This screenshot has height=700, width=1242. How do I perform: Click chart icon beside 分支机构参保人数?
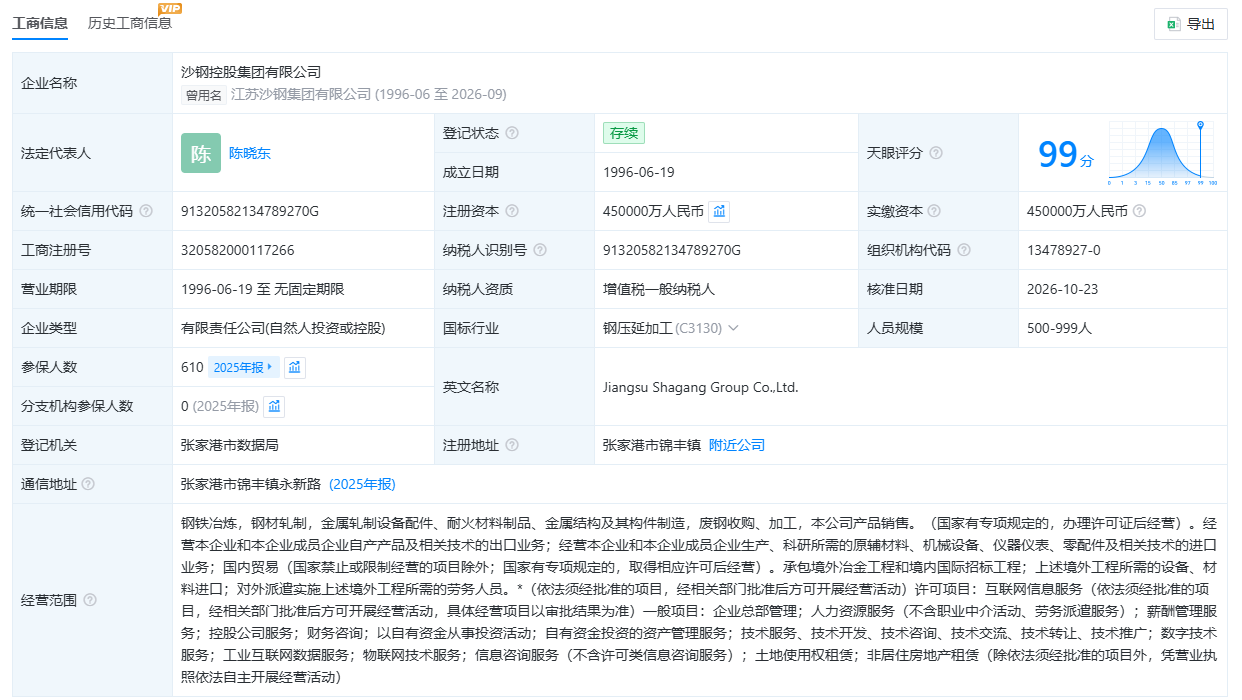(x=275, y=406)
